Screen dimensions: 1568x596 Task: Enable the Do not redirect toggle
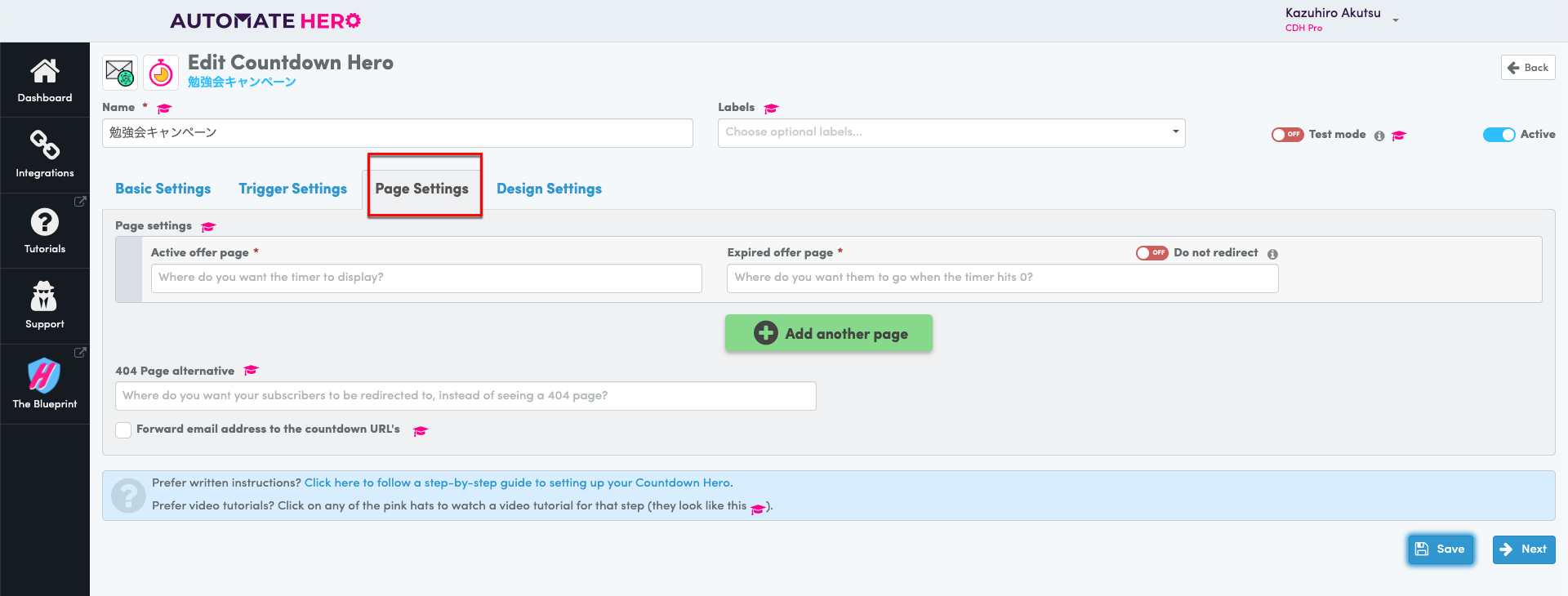pyautogui.click(x=1151, y=253)
